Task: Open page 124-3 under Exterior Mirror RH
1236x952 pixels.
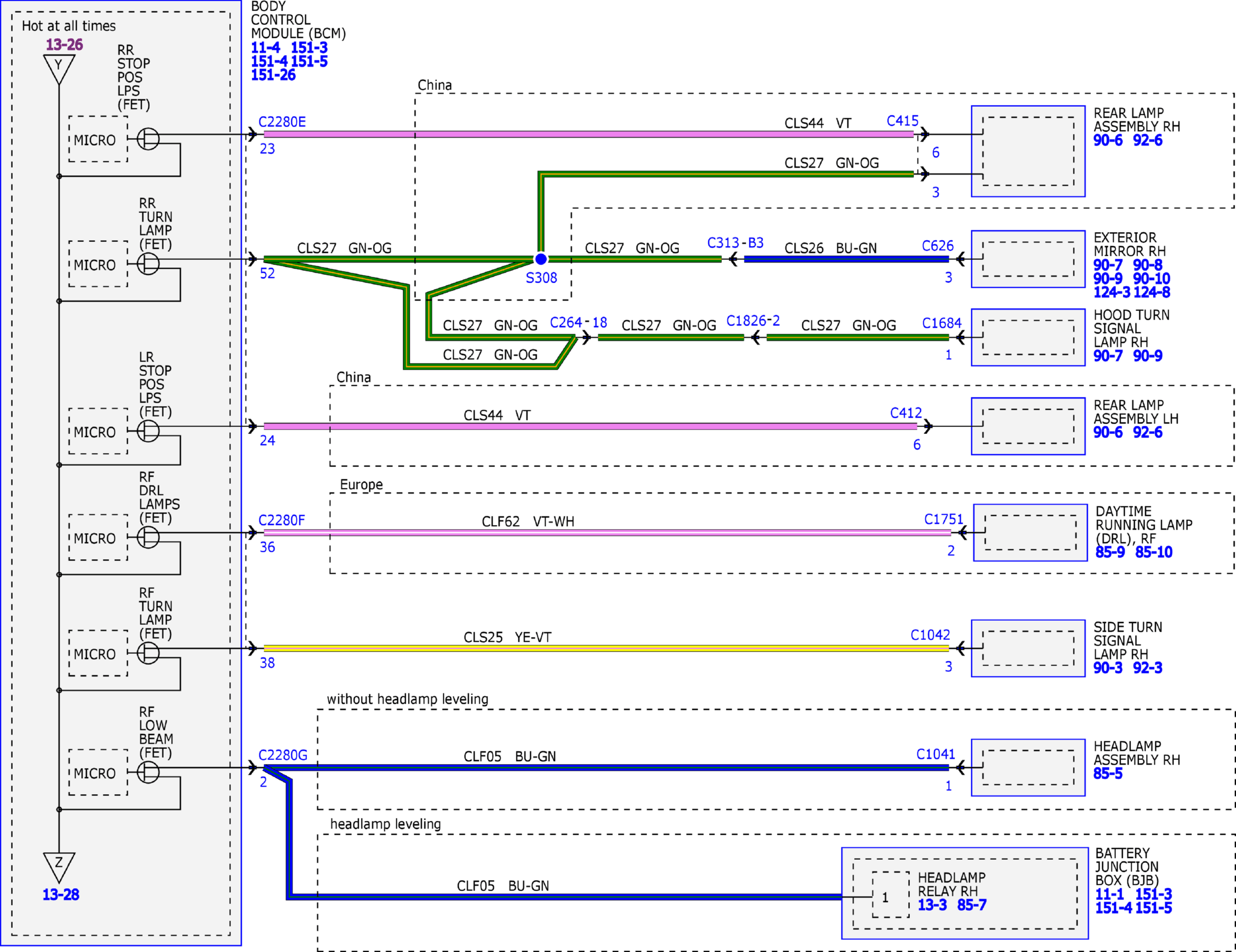Action: point(1111,292)
